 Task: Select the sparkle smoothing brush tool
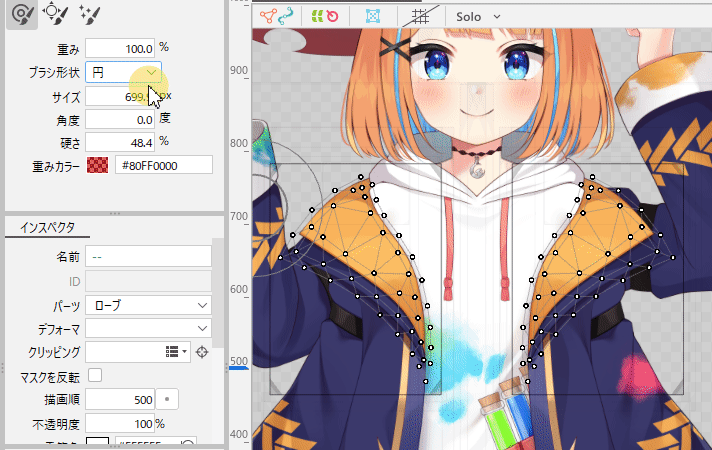[x=89, y=14]
